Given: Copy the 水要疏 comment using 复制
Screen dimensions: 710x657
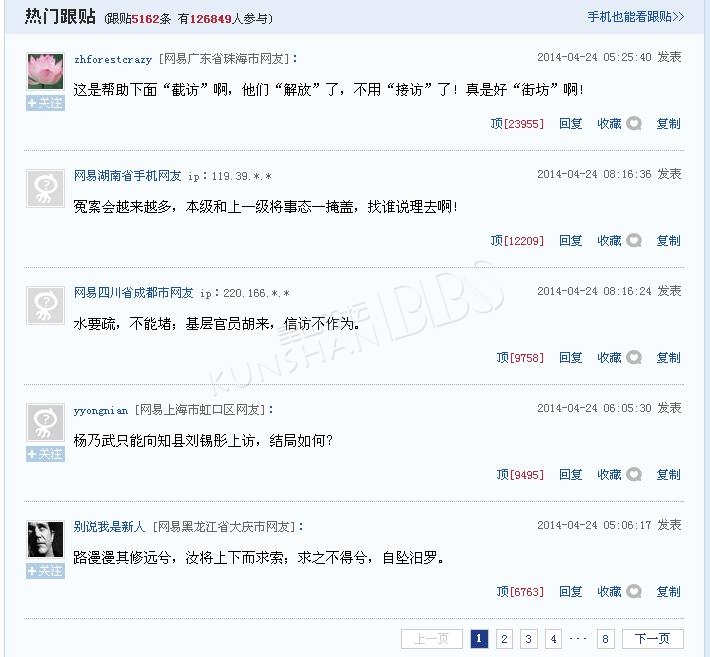Looking at the screenshot, I should (x=668, y=358).
